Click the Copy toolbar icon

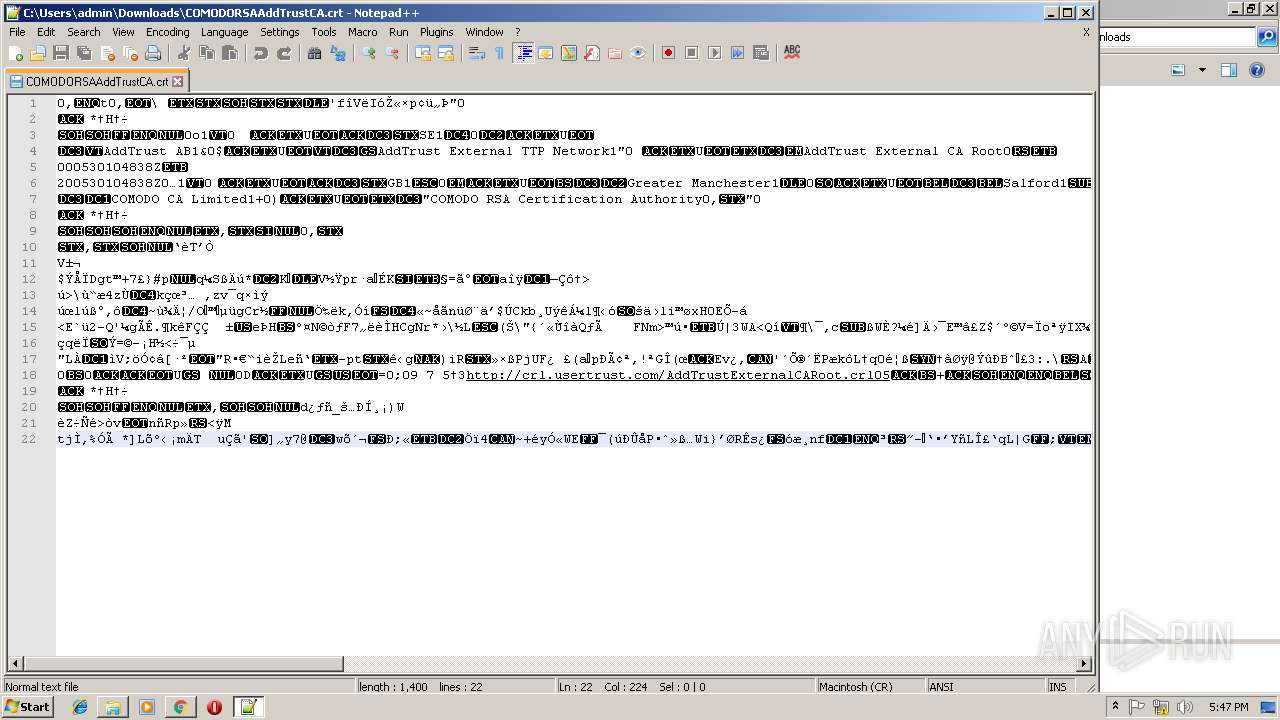click(x=207, y=53)
